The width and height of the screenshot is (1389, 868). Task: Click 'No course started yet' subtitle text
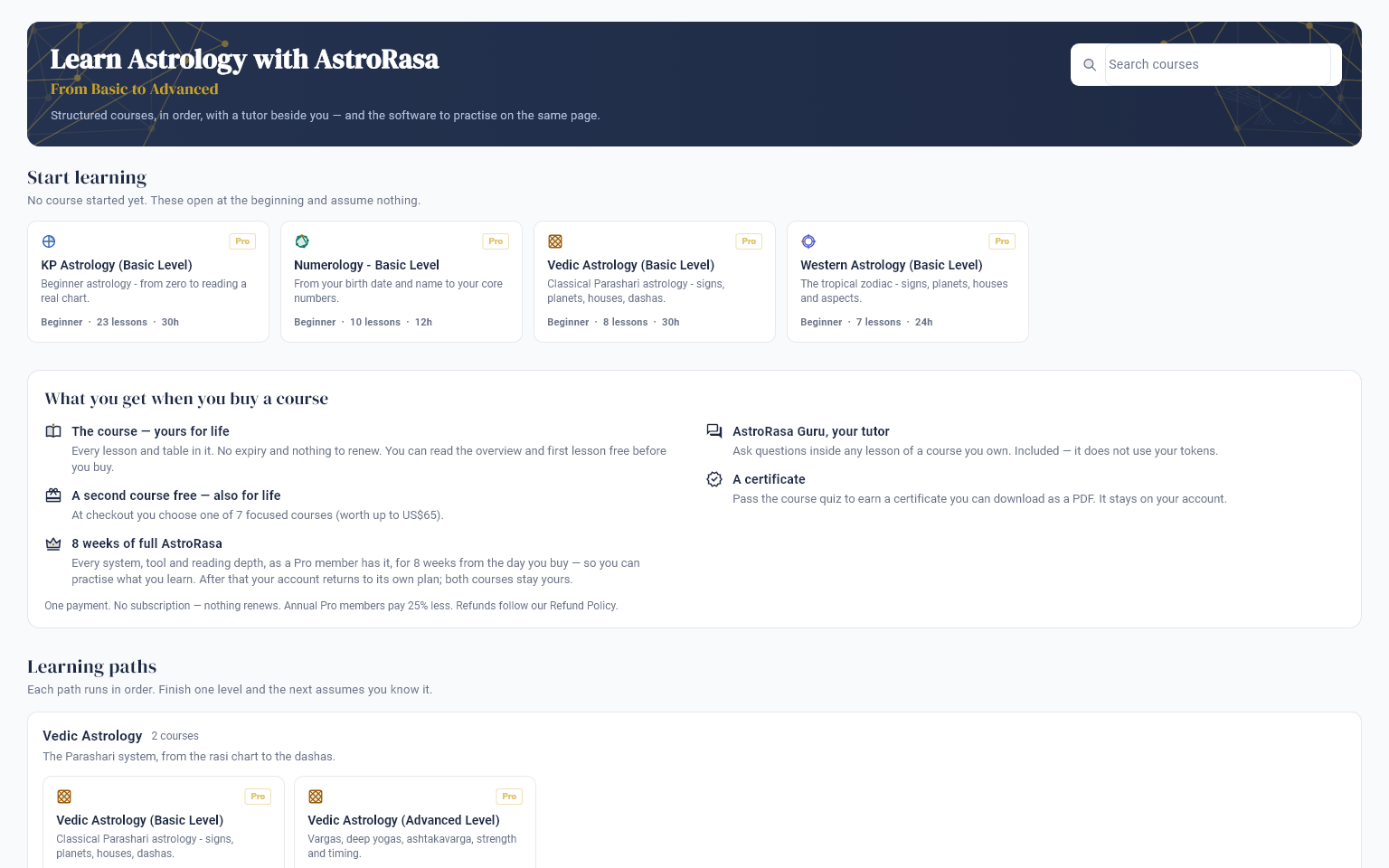(223, 201)
